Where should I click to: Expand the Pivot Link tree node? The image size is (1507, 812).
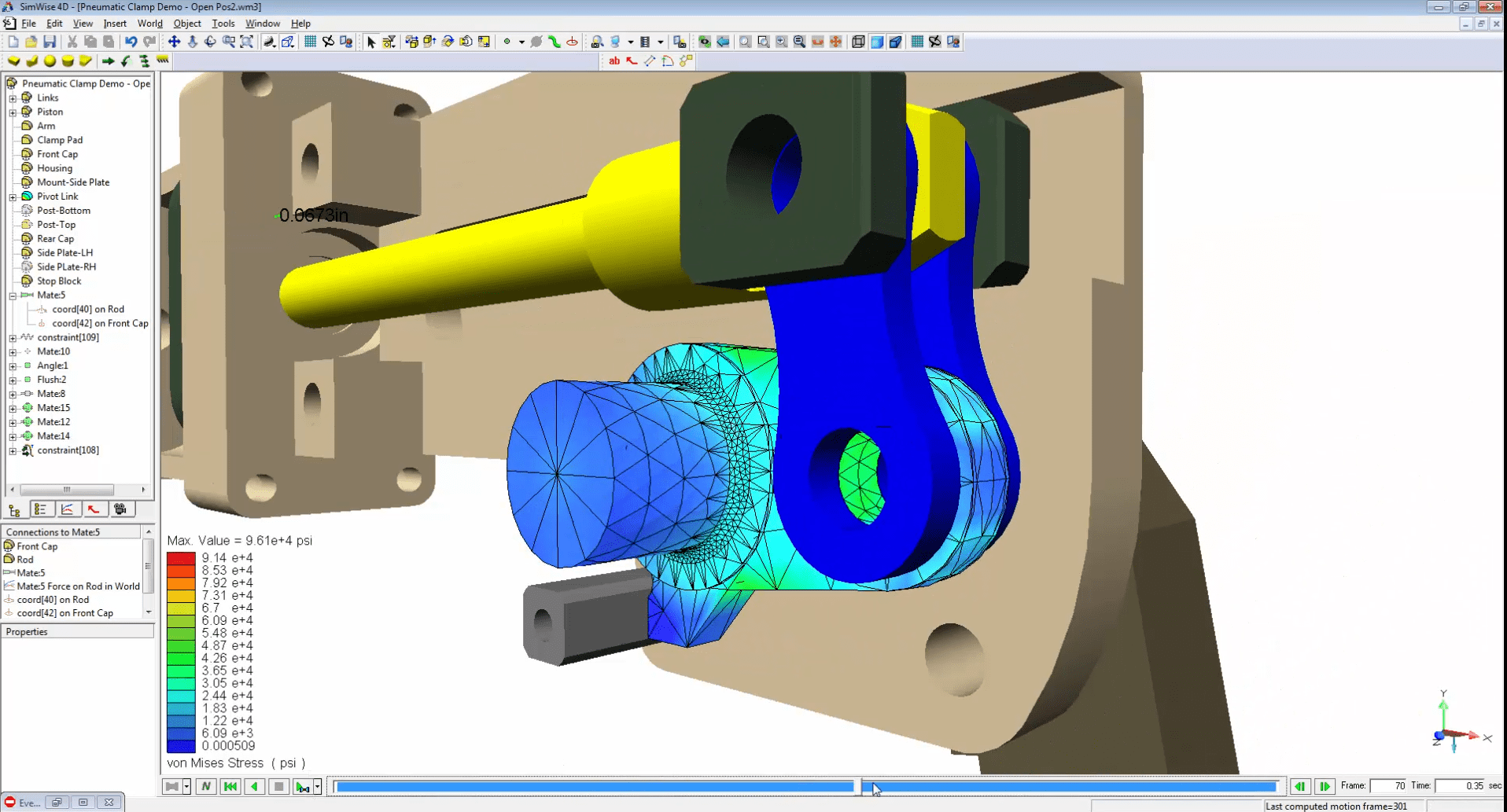[13, 197]
